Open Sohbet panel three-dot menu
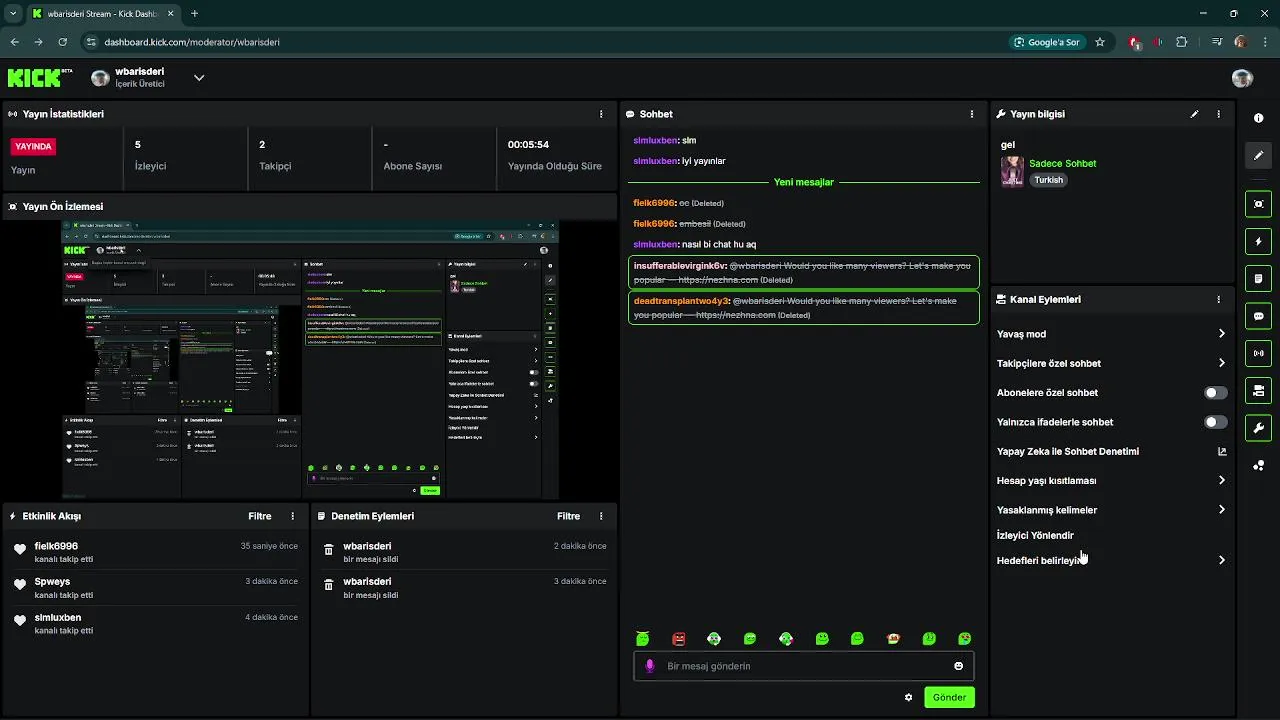 (971, 114)
